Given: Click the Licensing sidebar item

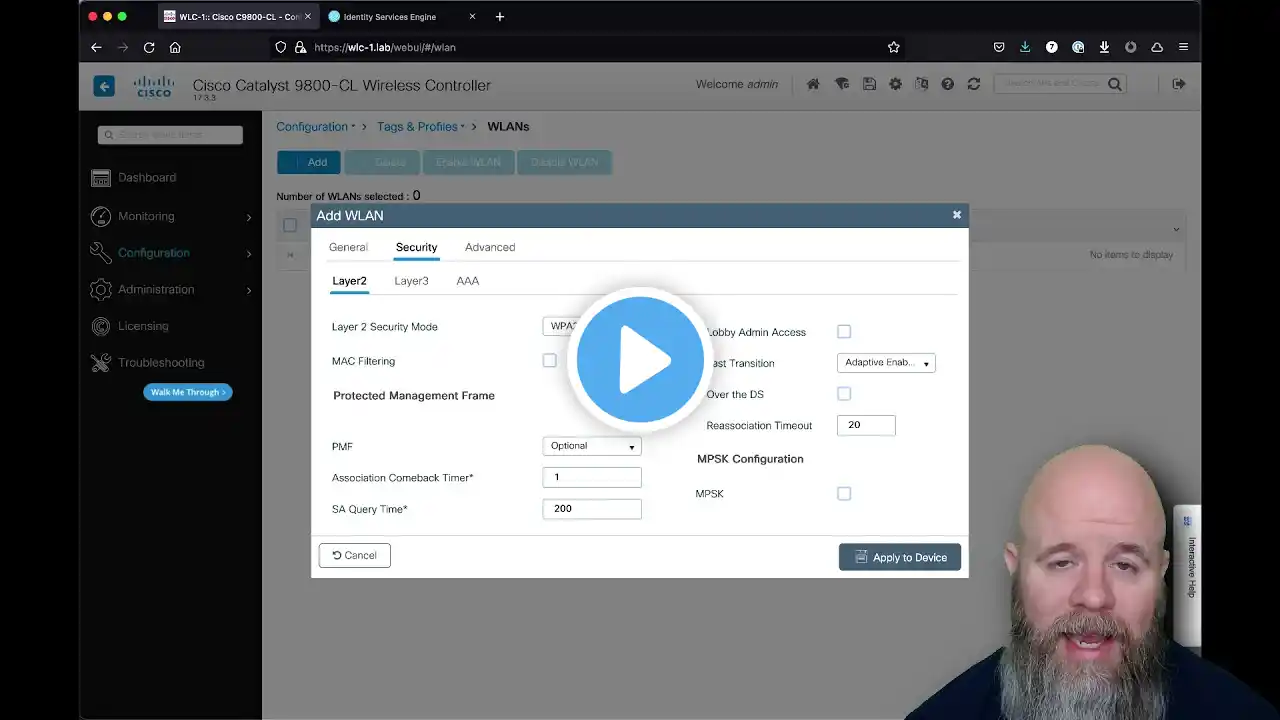Looking at the screenshot, I should pos(143,326).
